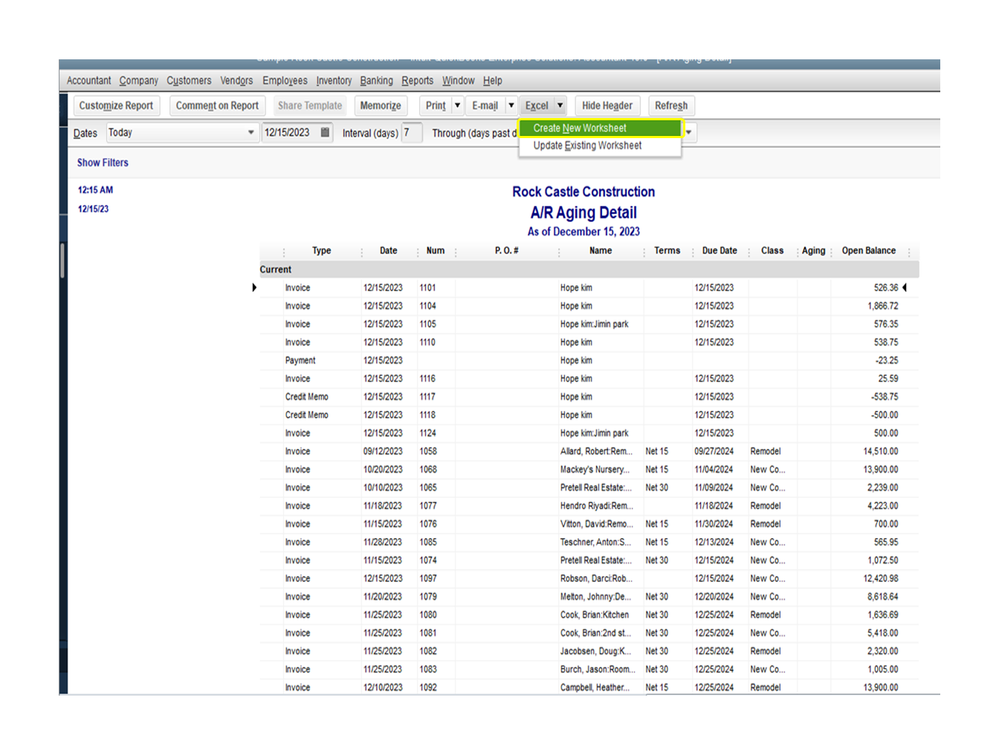This screenshot has height=749, width=999.
Task: Open the Company menu
Action: pos(138,81)
